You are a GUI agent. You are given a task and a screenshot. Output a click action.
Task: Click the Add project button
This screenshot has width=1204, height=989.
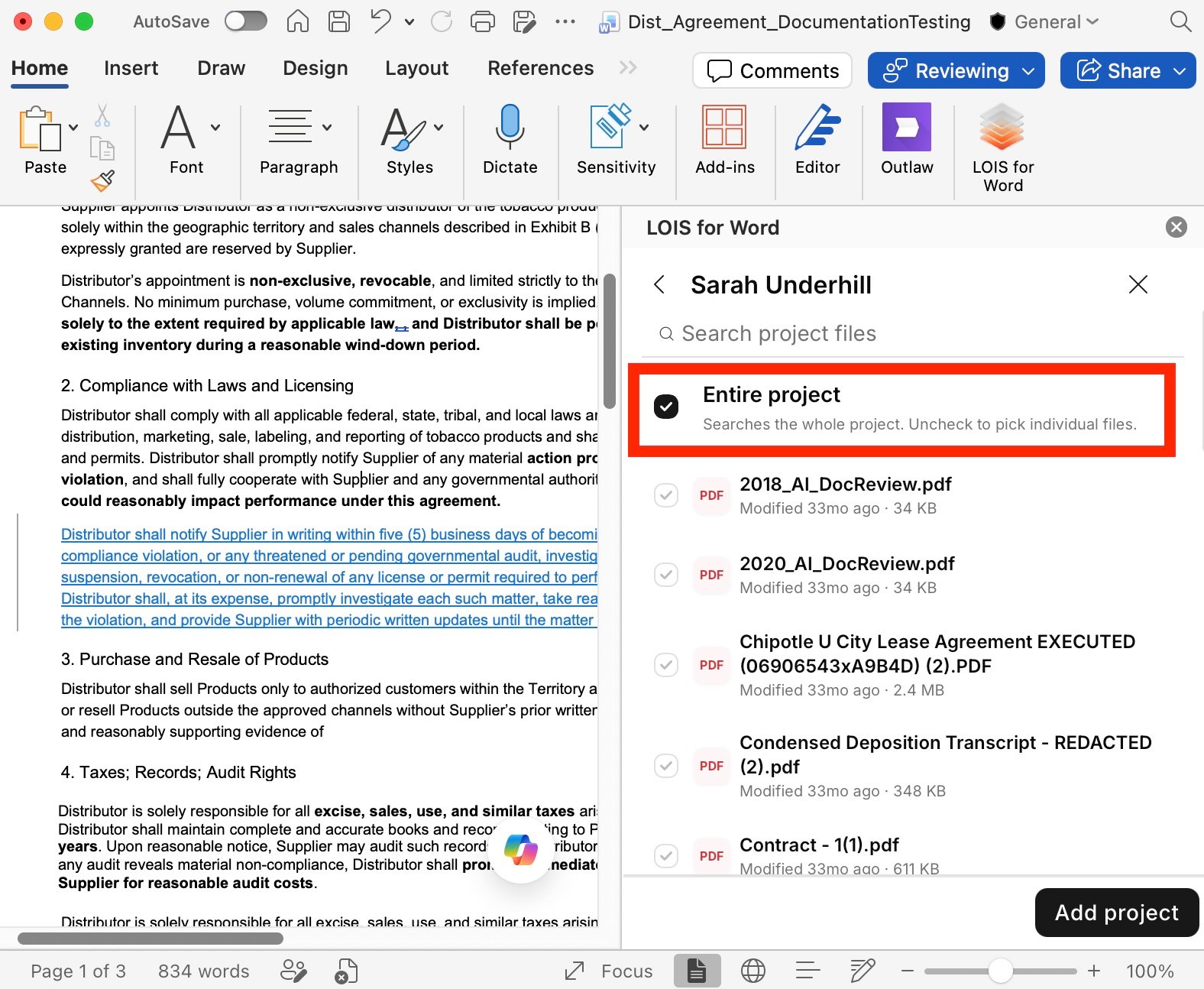(x=1116, y=913)
